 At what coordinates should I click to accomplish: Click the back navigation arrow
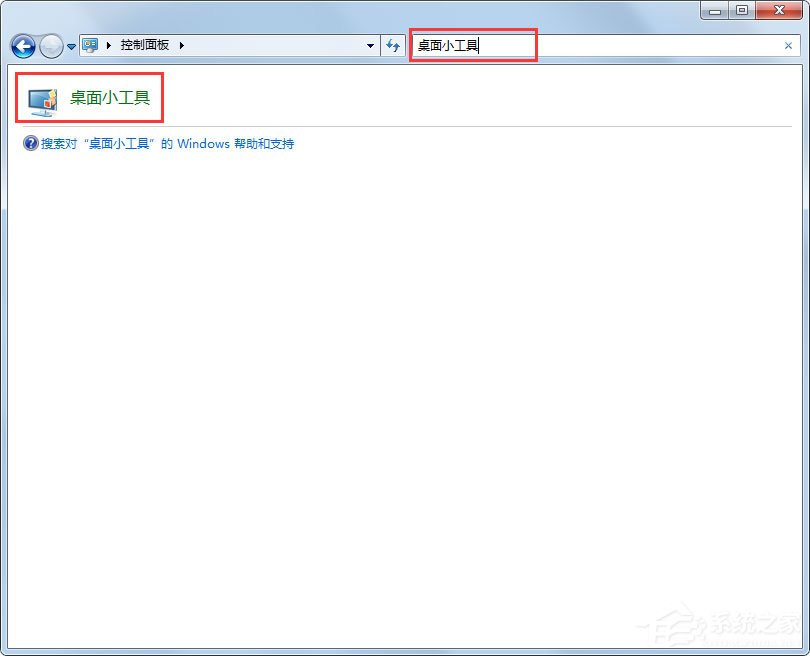tap(23, 45)
